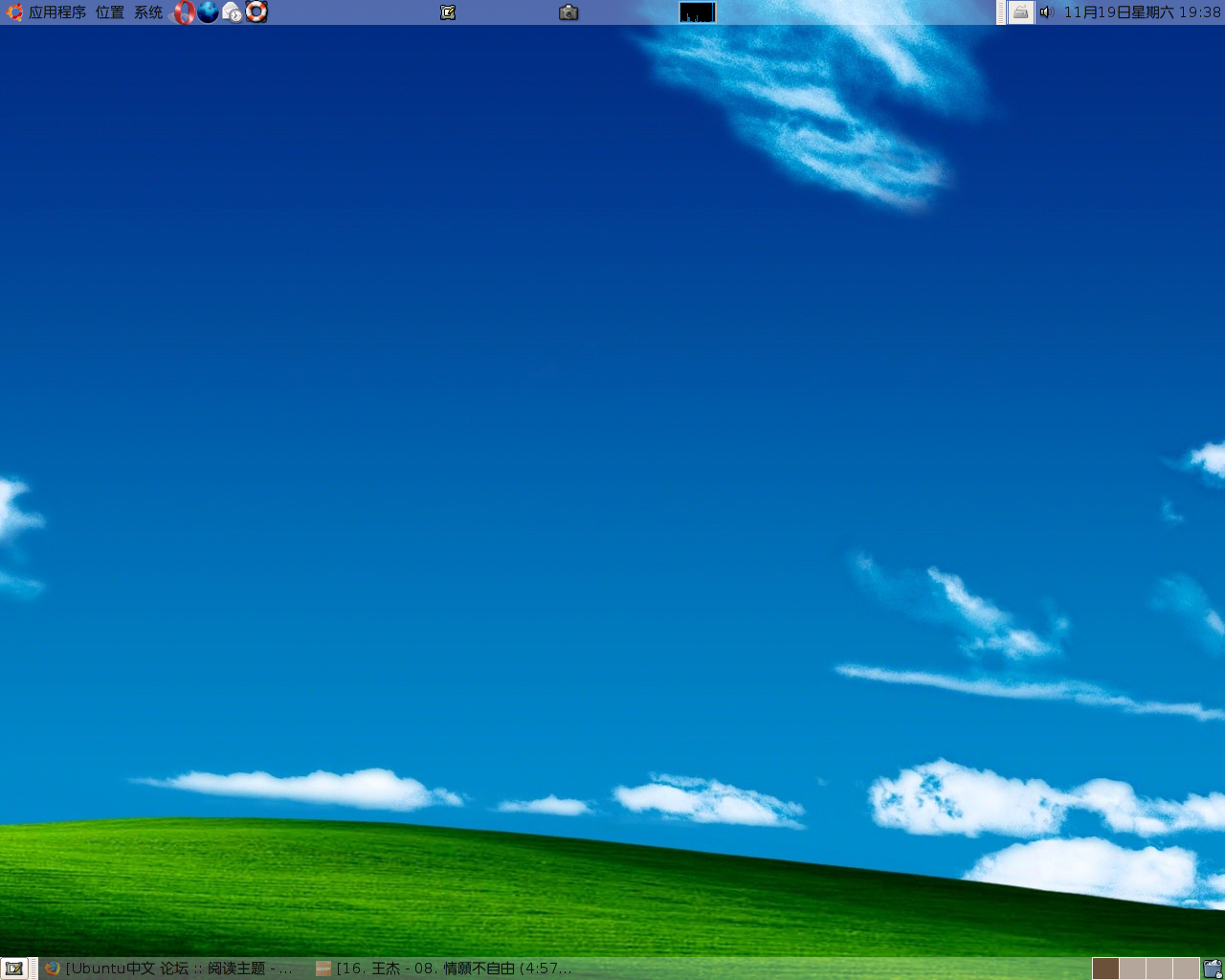Screen dimensions: 1225x980
Task: Open the lifebuoy Help launcher
Action: [x=256, y=12]
